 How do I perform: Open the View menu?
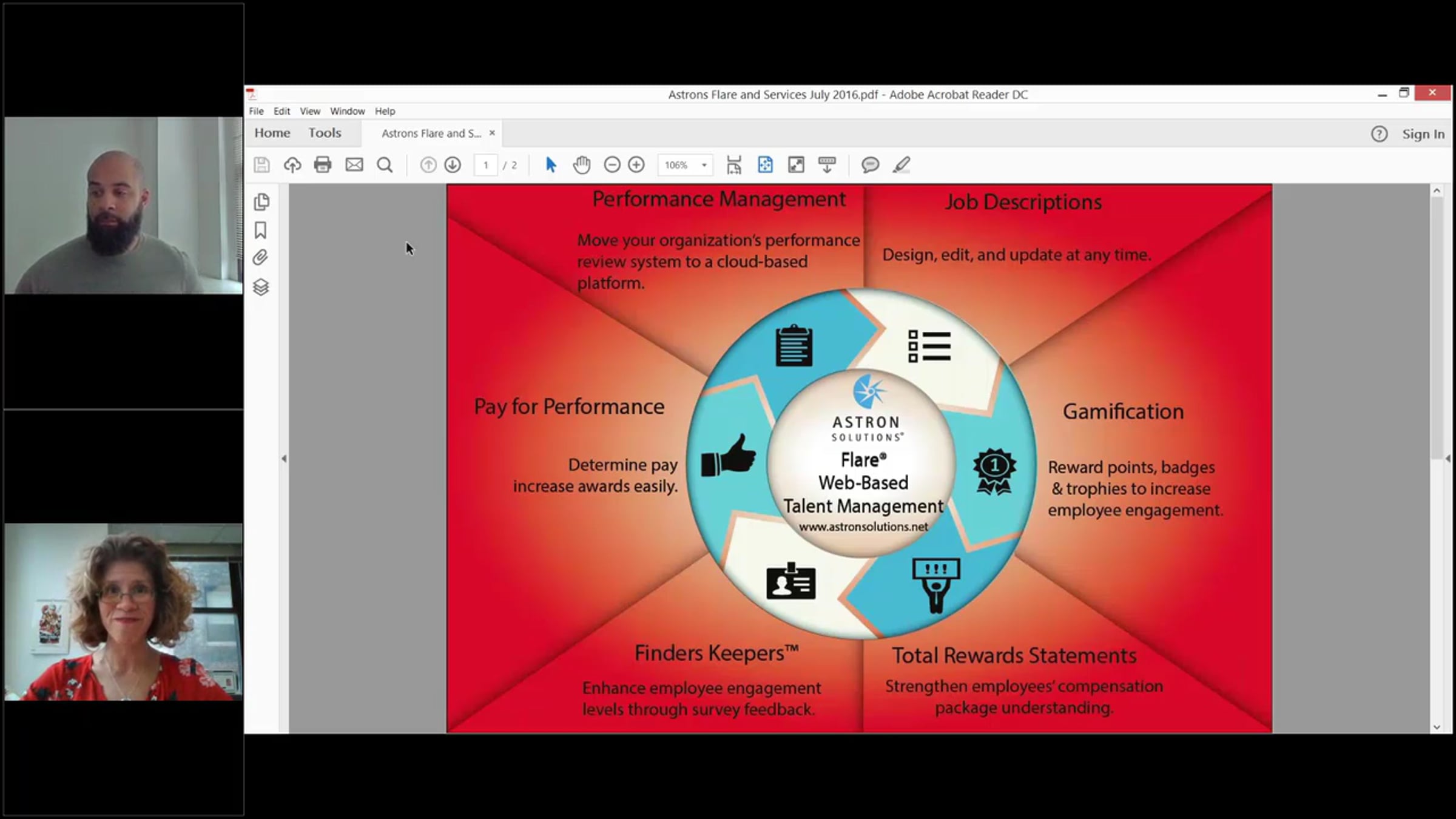coord(310,112)
